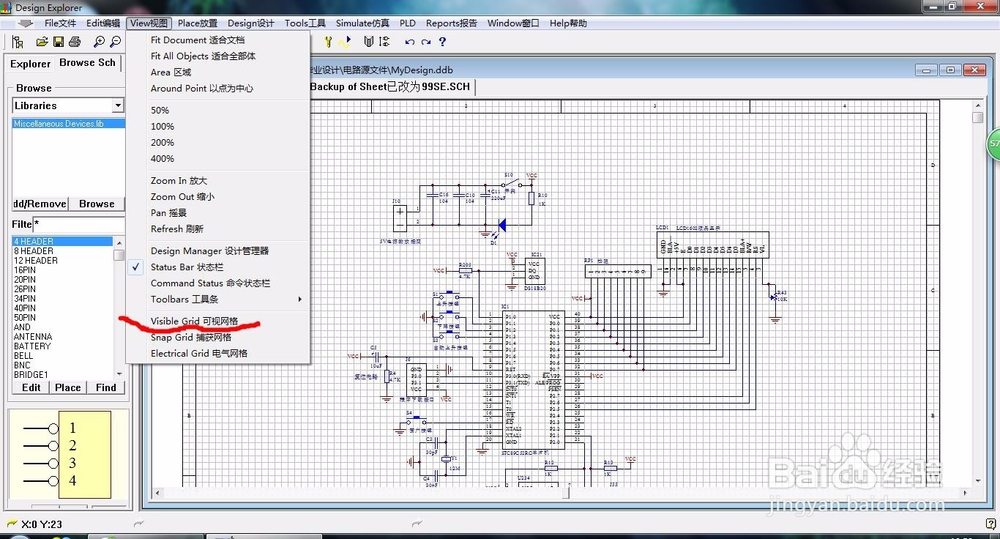Switch to the Explorer tab
Viewport: 1000px width, 539px height.
[x=30, y=64]
